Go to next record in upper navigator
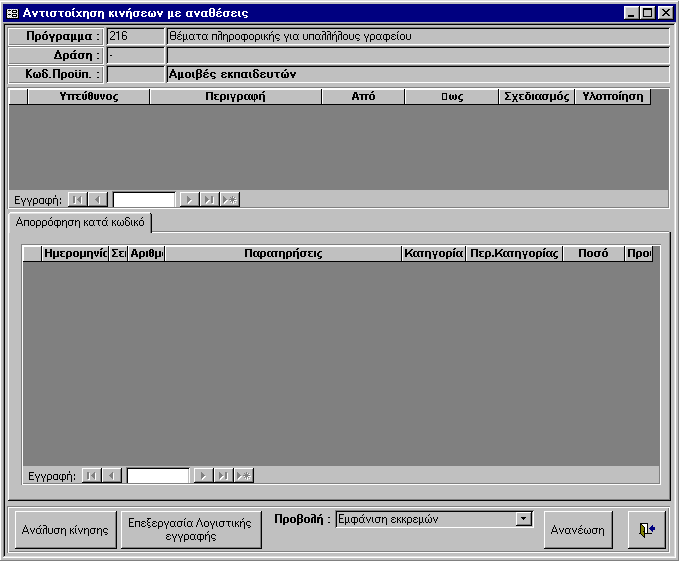679x561 pixels. tap(188, 199)
